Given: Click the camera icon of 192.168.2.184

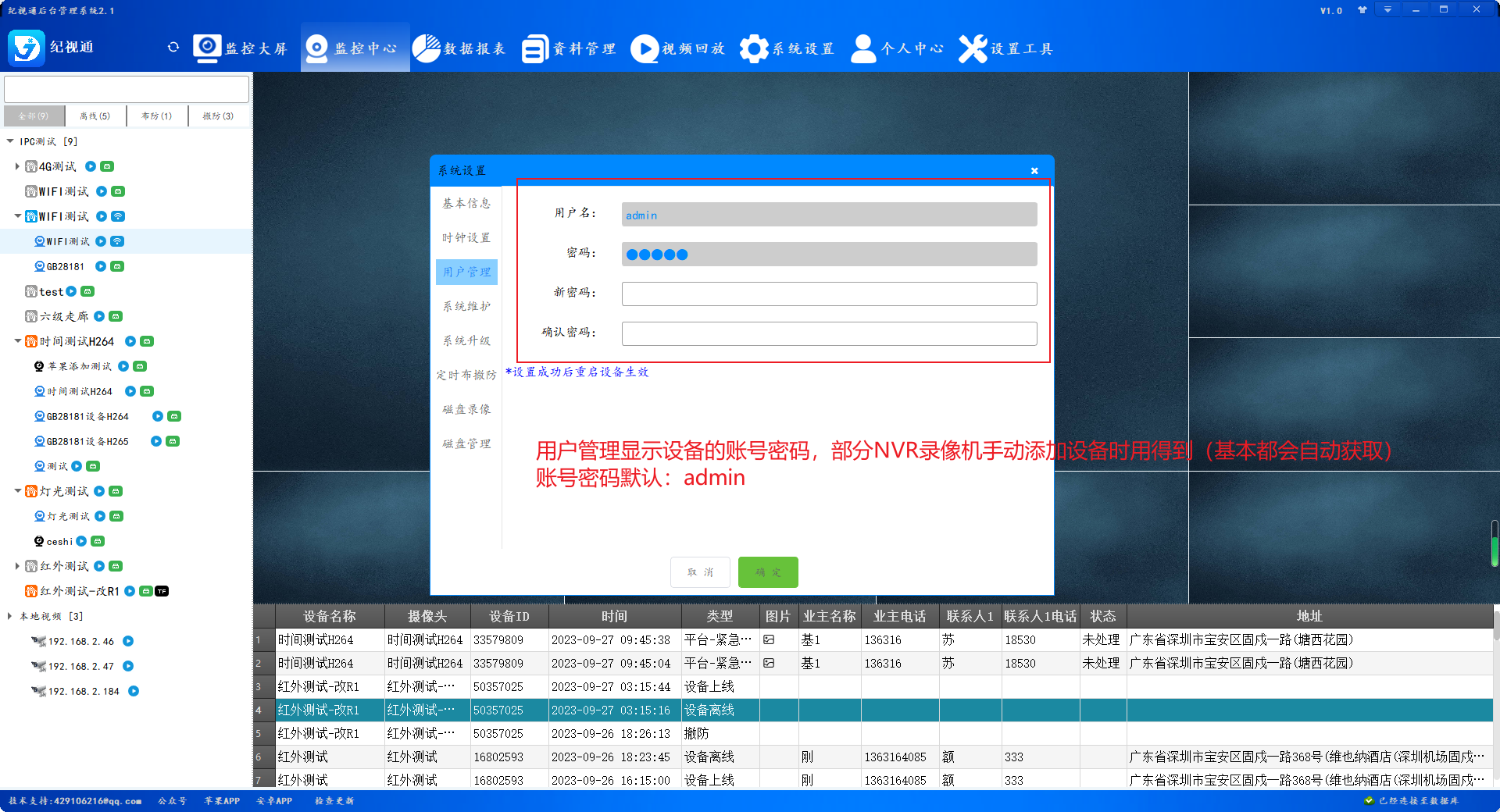Looking at the screenshot, I should 38,691.
